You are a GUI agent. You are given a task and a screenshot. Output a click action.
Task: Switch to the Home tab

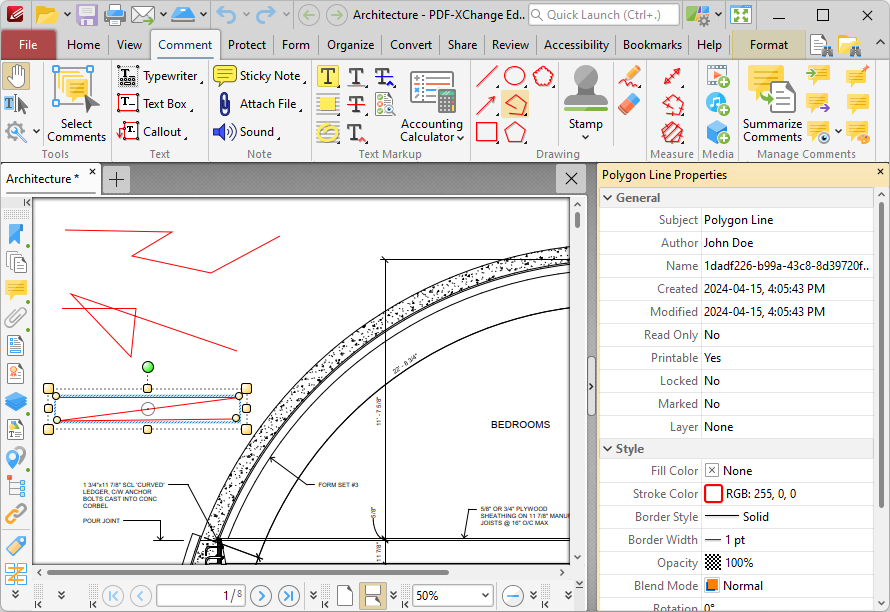pos(83,45)
